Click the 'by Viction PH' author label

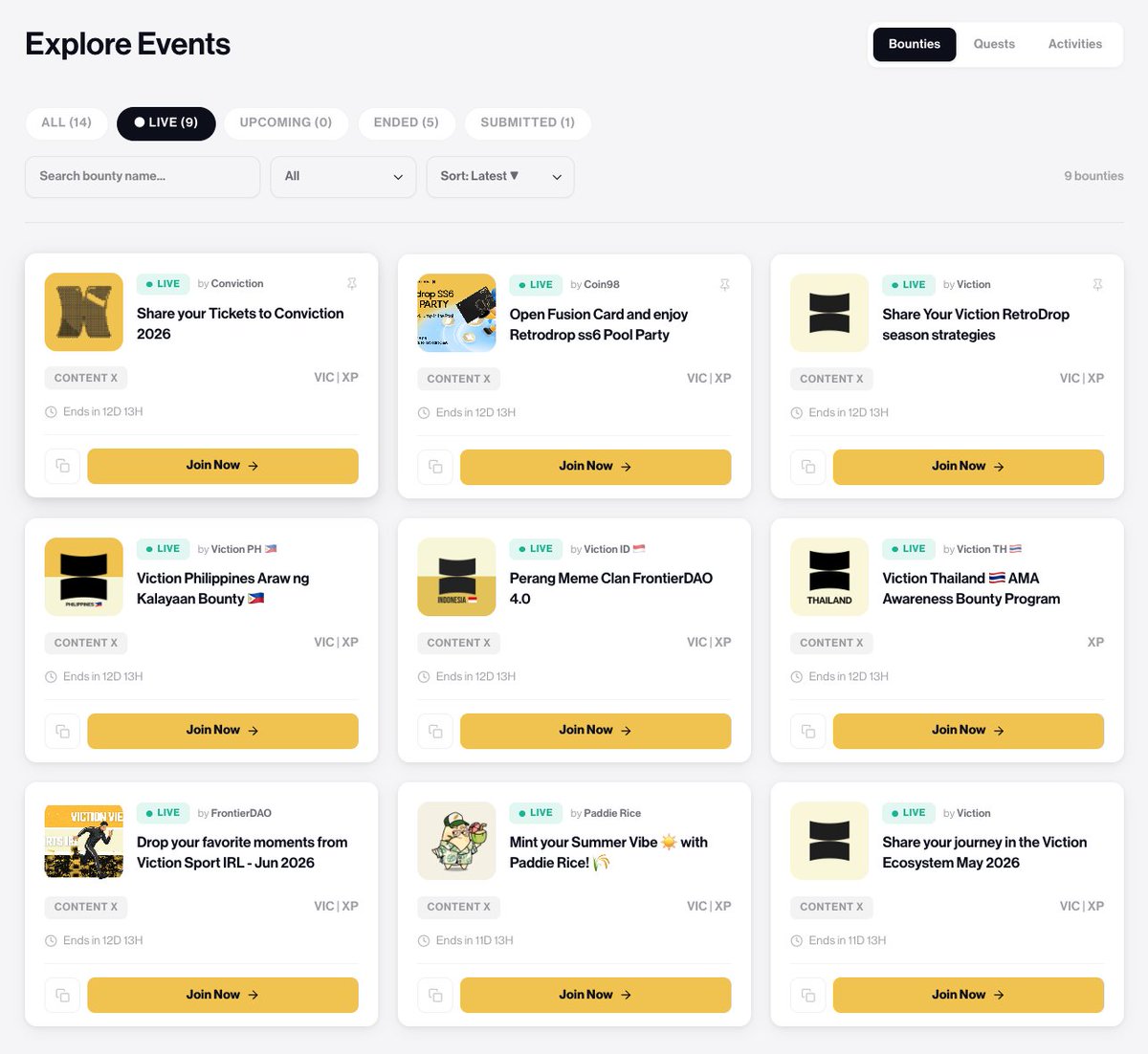point(237,549)
